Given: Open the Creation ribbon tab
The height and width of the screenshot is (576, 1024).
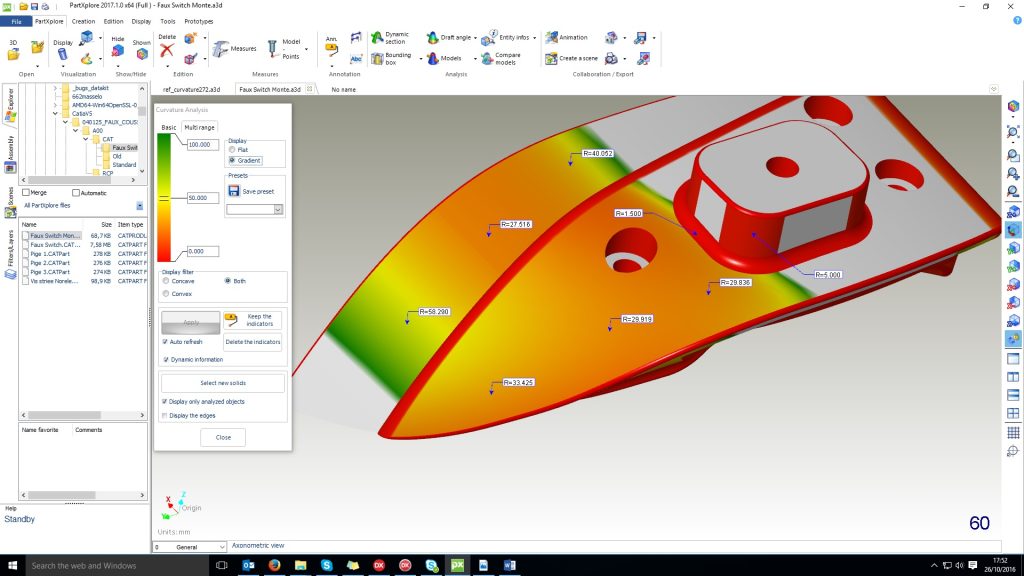Looking at the screenshot, I should pyautogui.click(x=84, y=20).
